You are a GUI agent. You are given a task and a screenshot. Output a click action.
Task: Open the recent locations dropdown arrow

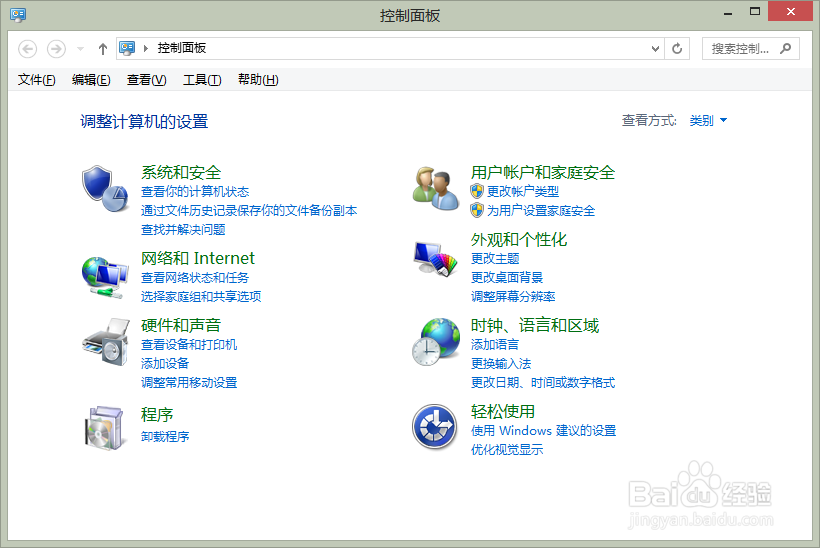81,49
